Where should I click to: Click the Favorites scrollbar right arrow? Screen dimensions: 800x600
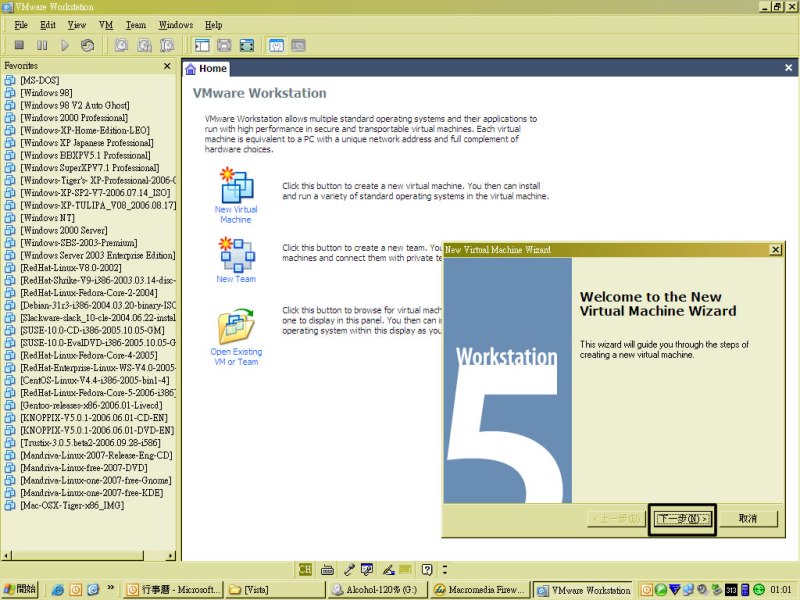coord(170,556)
